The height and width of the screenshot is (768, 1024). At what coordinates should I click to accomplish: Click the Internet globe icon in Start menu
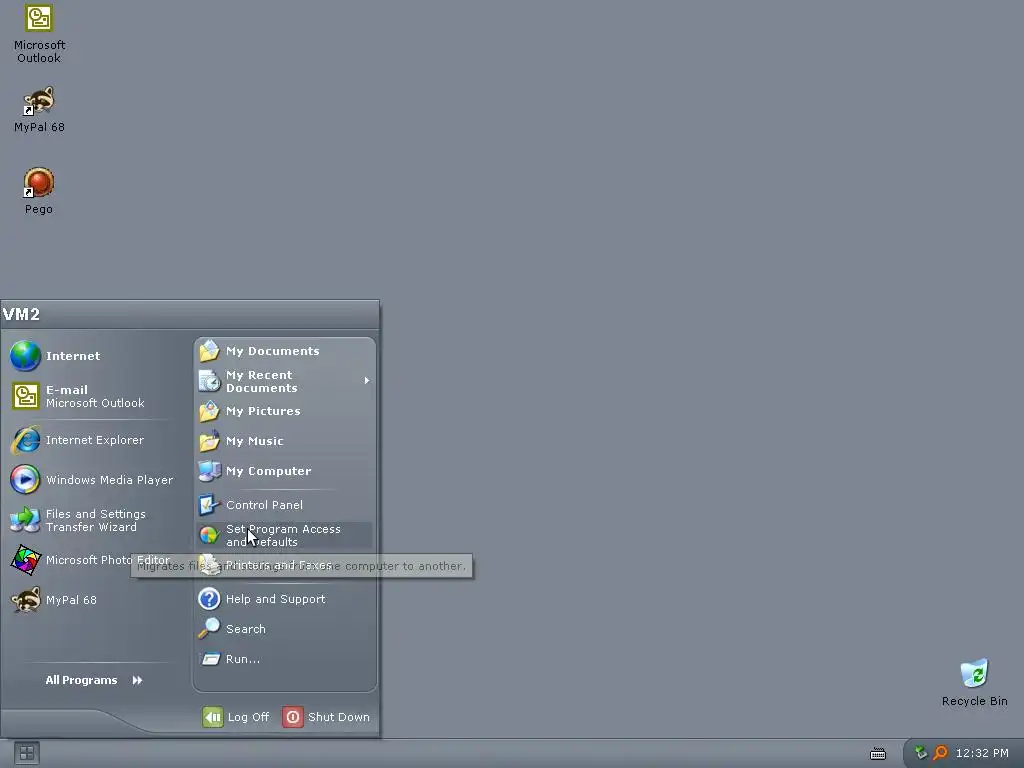tap(25, 356)
